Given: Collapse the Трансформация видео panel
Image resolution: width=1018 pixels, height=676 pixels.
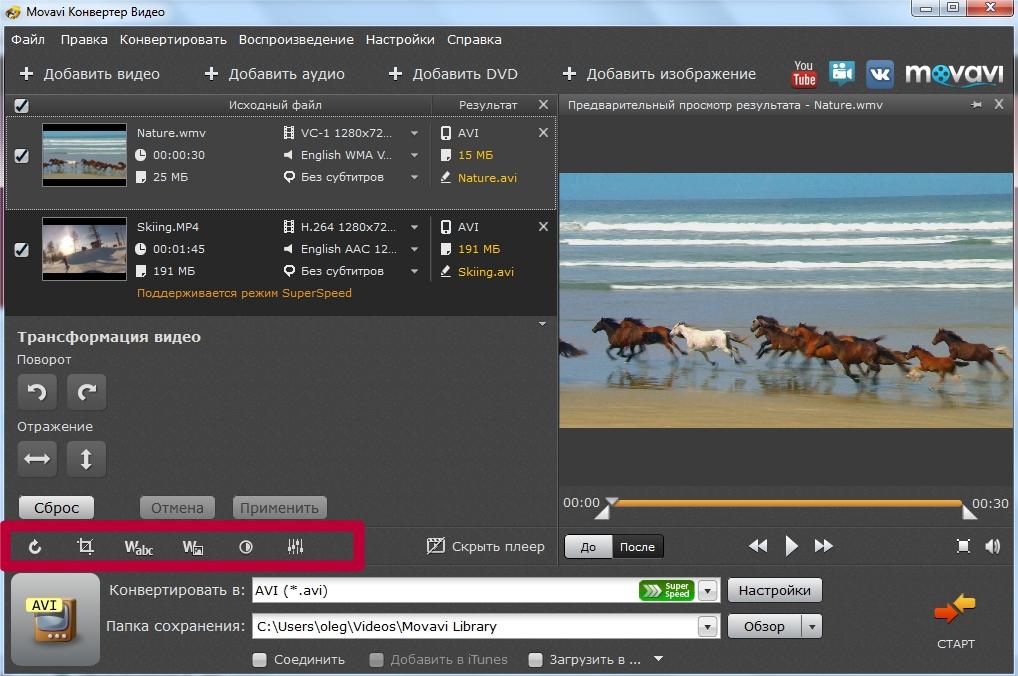Looking at the screenshot, I should [x=542, y=323].
